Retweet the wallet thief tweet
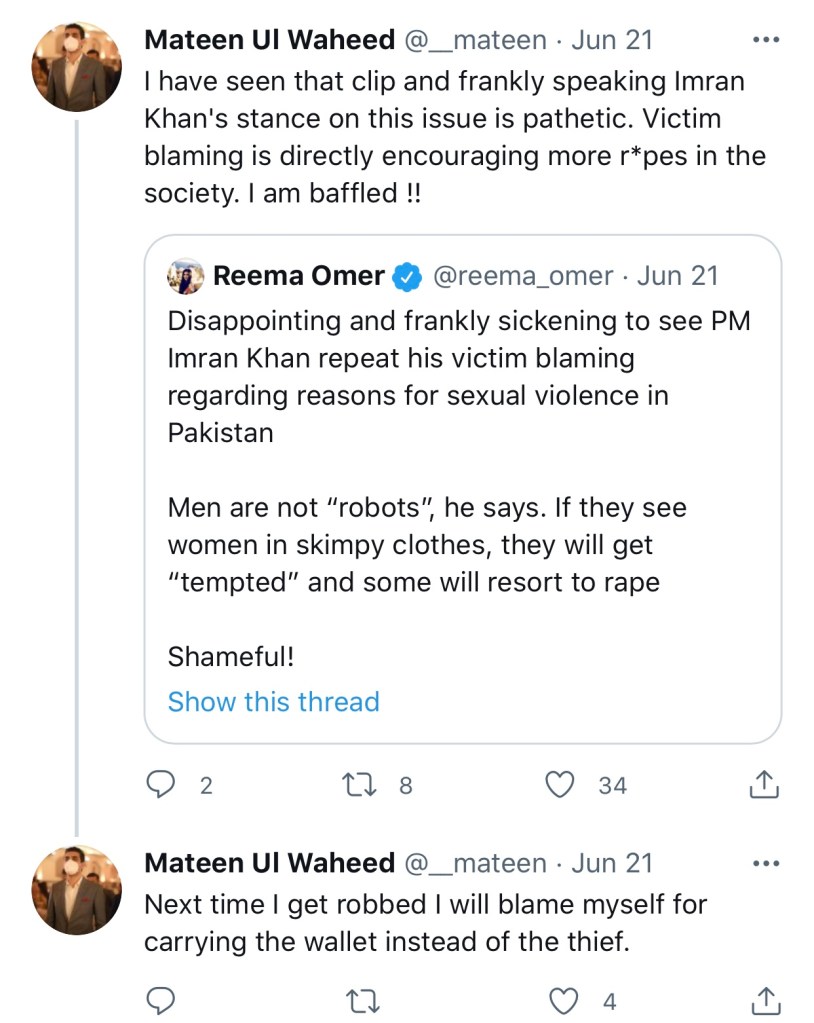Image resolution: width=814 pixels, height=1023 pixels. [365, 1000]
